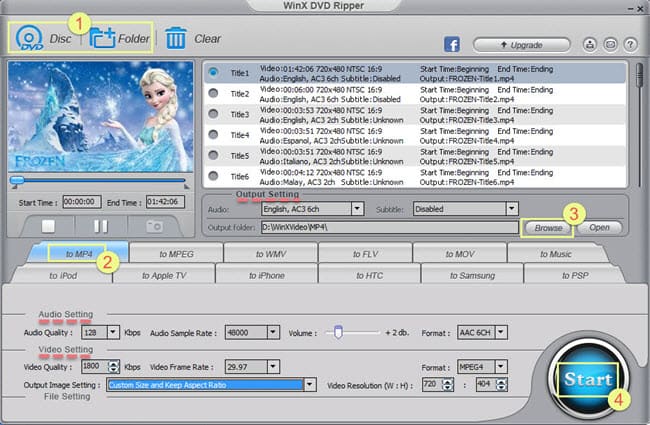Expand the Subtitle dropdown

512,209
